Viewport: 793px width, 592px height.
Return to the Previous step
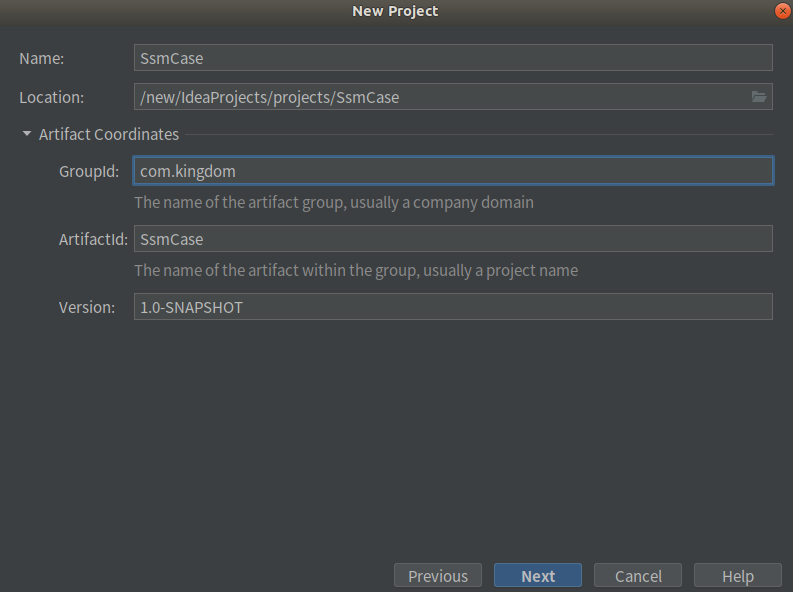click(438, 576)
